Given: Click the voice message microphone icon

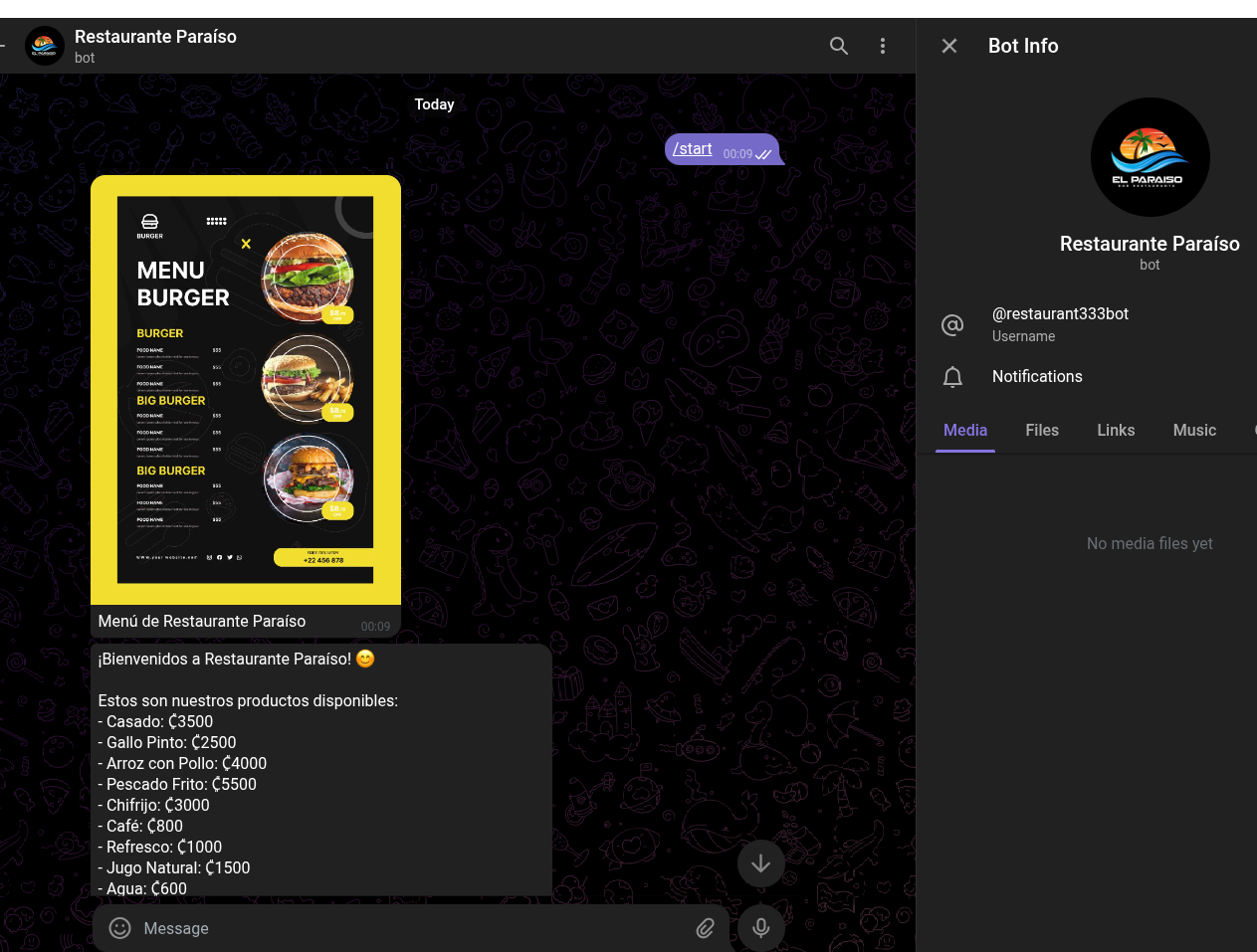Looking at the screenshot, I should pos(760,927).
